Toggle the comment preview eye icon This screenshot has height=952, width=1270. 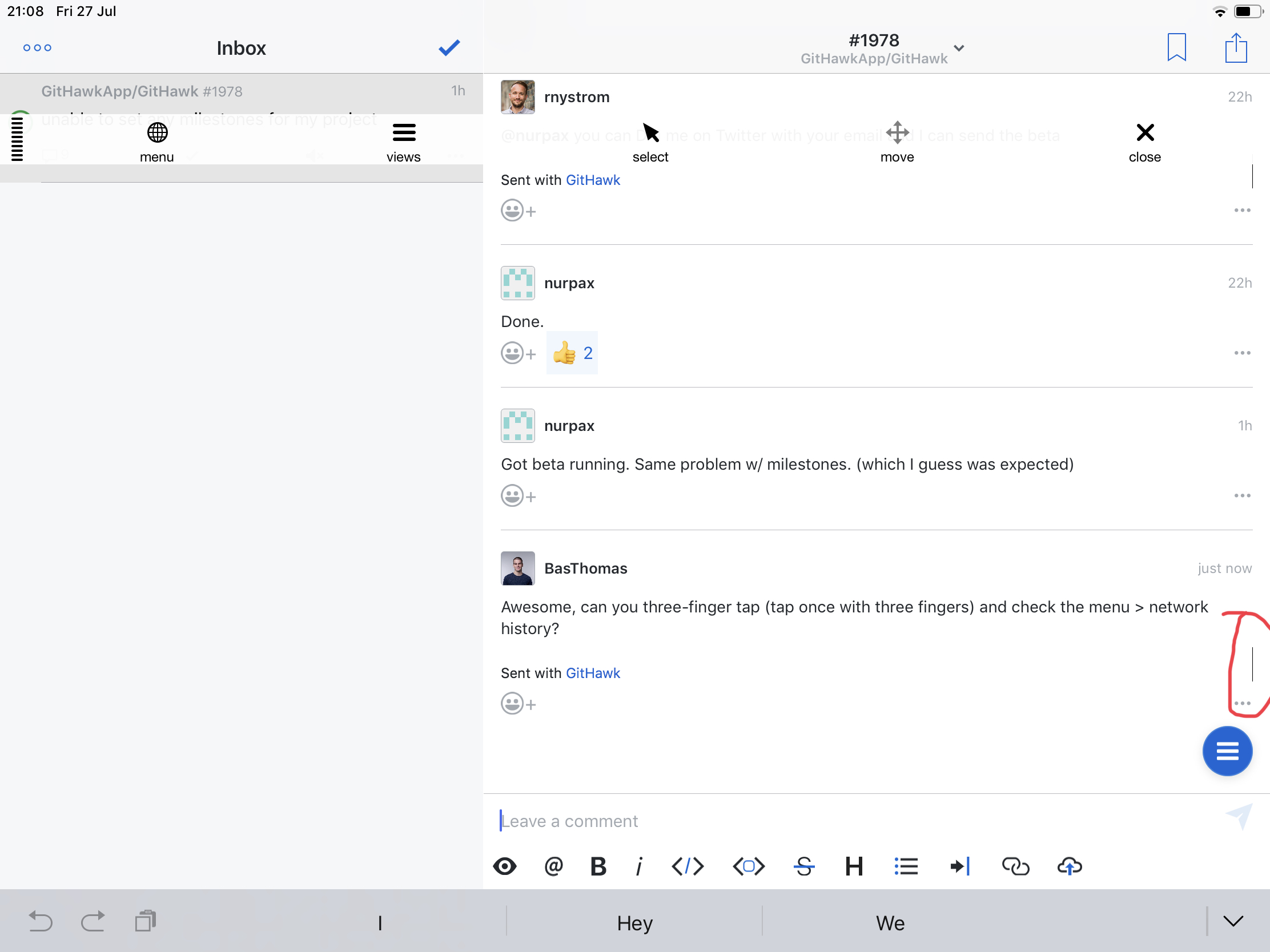pyautogui.click(x=505, y=866)
